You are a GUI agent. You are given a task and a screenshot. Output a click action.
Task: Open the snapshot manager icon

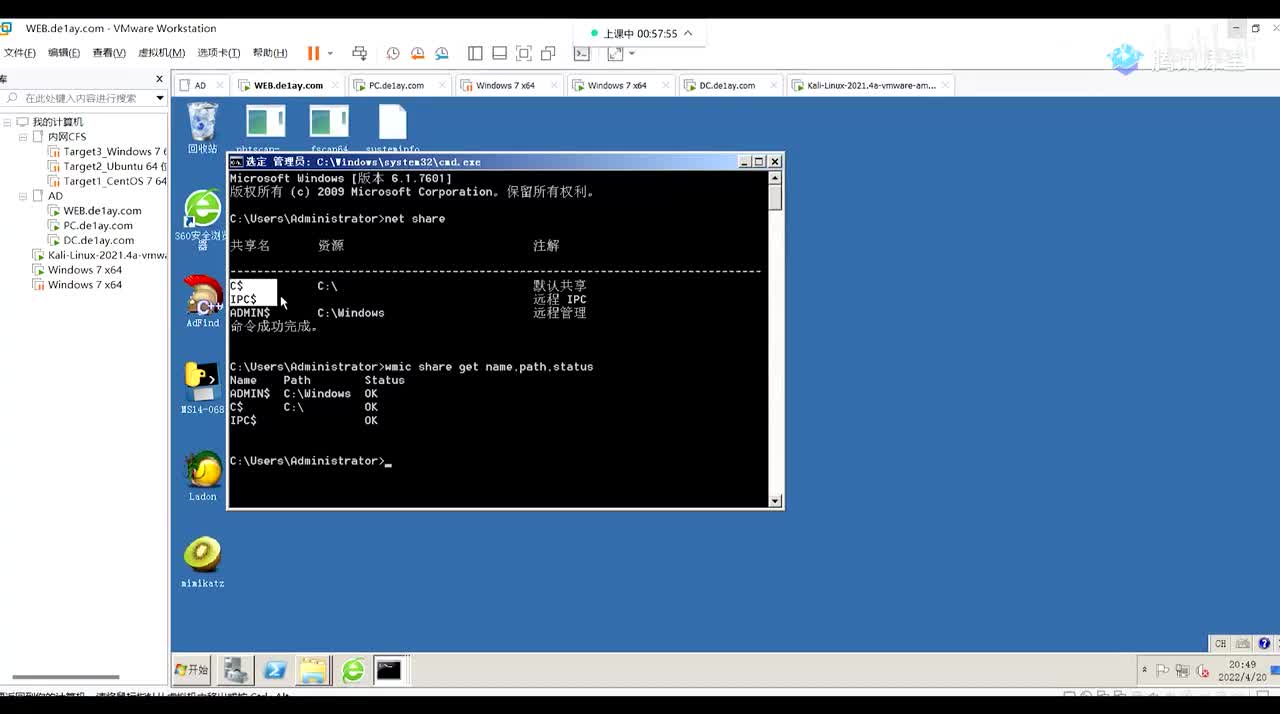(x=442, y=53)
